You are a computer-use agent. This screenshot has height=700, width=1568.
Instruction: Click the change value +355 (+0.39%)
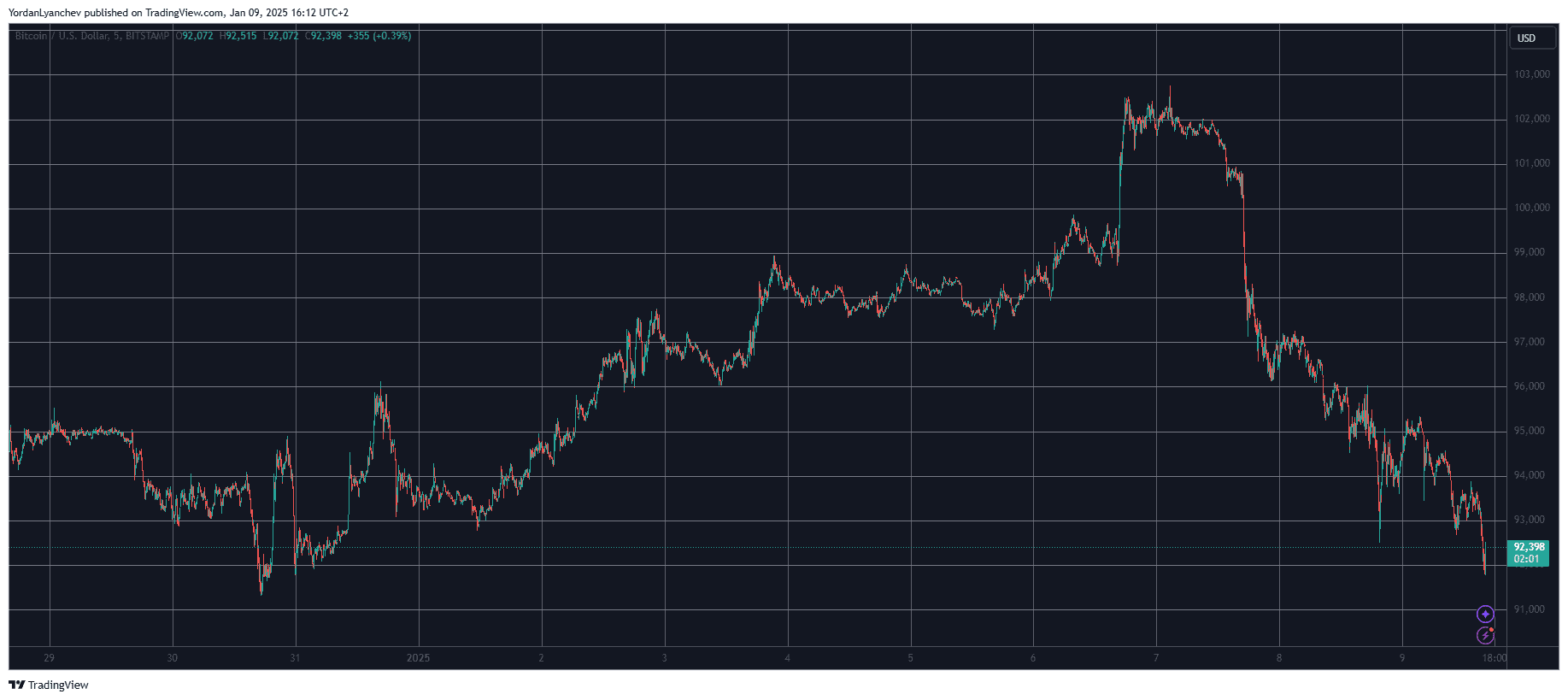379,36
